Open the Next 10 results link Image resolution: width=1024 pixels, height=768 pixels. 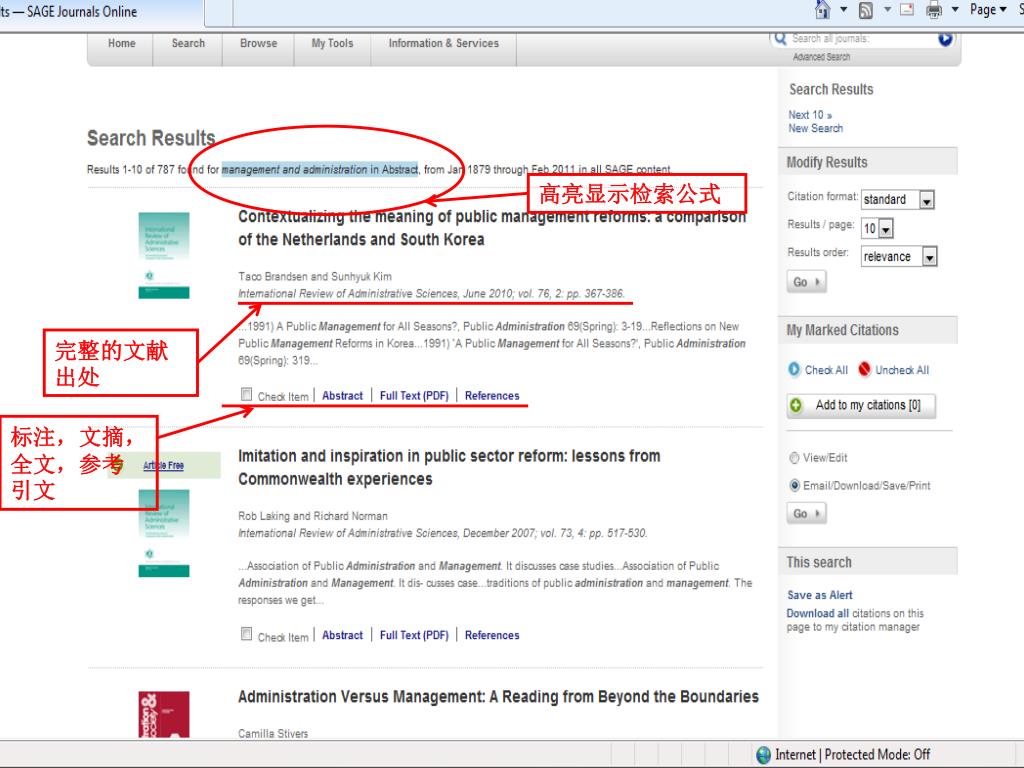[810, 115]
